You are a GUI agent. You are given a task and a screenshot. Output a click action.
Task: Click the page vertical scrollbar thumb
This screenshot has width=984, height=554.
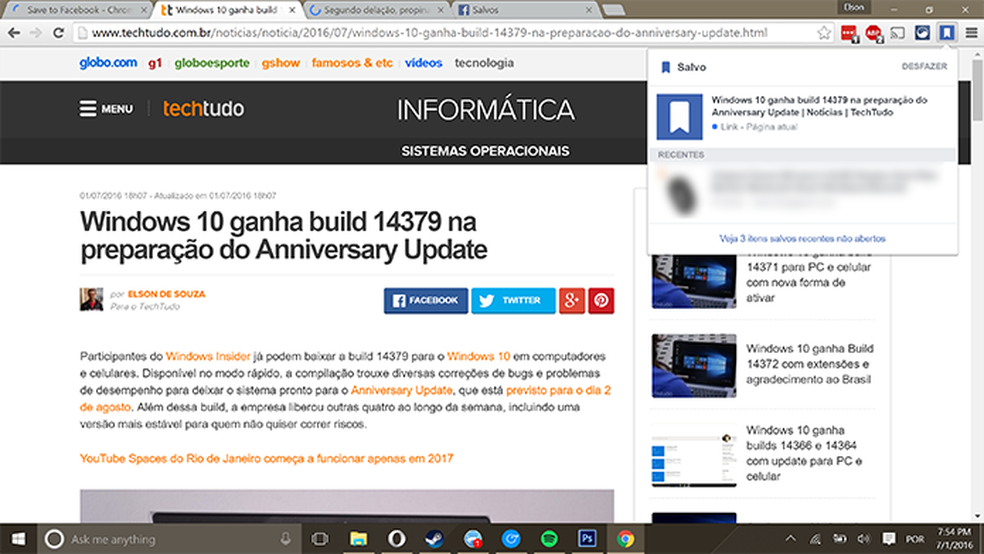tap(977, 90)
